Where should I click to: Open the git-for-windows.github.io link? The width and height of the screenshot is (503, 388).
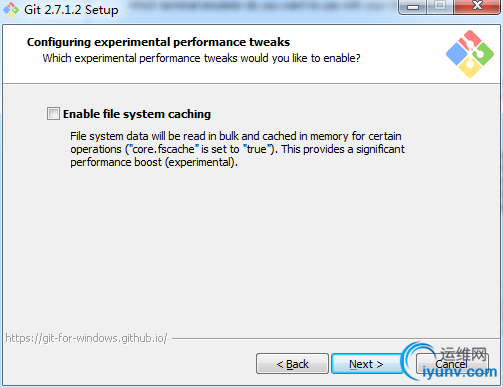(x=86, y=338)
